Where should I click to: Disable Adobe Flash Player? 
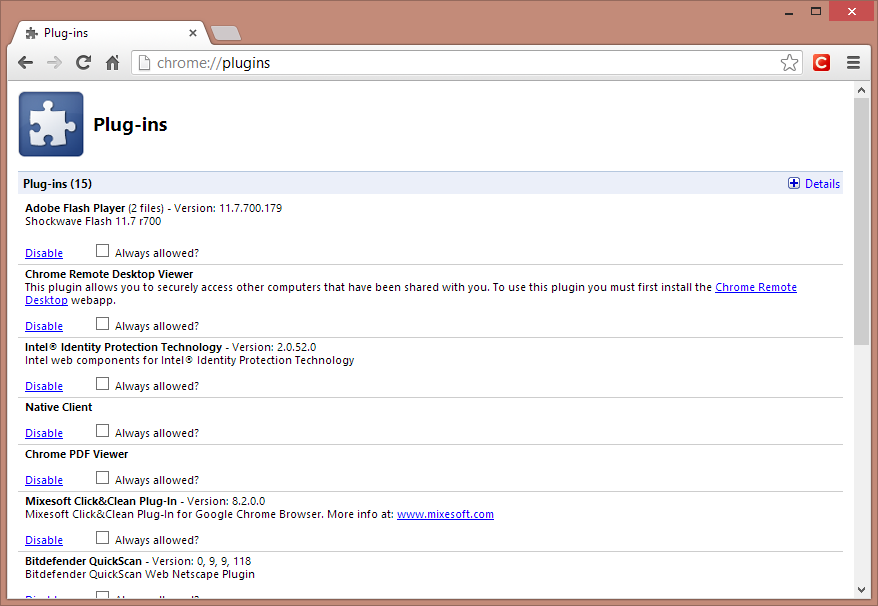pyautogui.click(x=44, y=253)
